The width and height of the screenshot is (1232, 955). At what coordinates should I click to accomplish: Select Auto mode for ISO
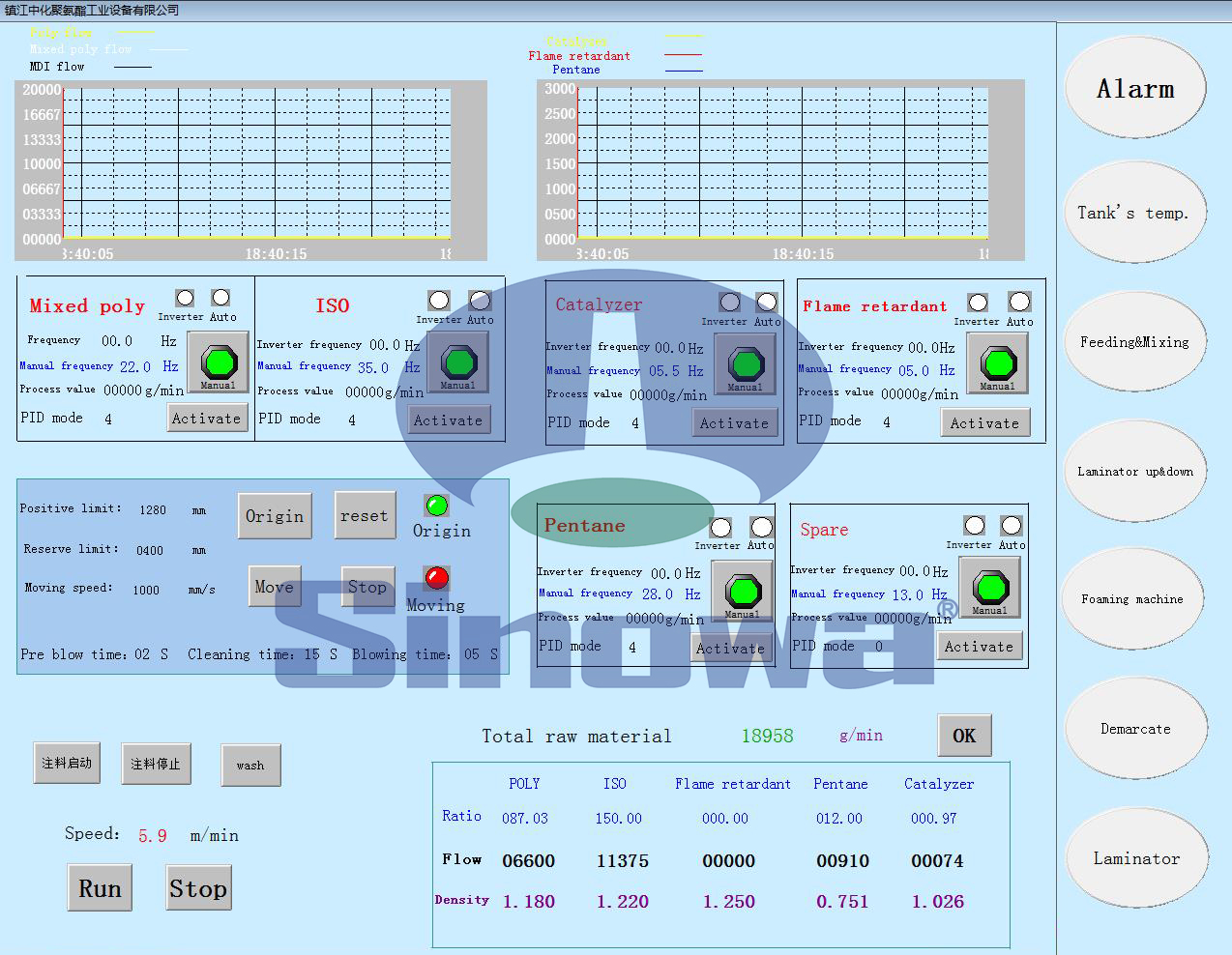pyautogui.click(x=480, y=301)
